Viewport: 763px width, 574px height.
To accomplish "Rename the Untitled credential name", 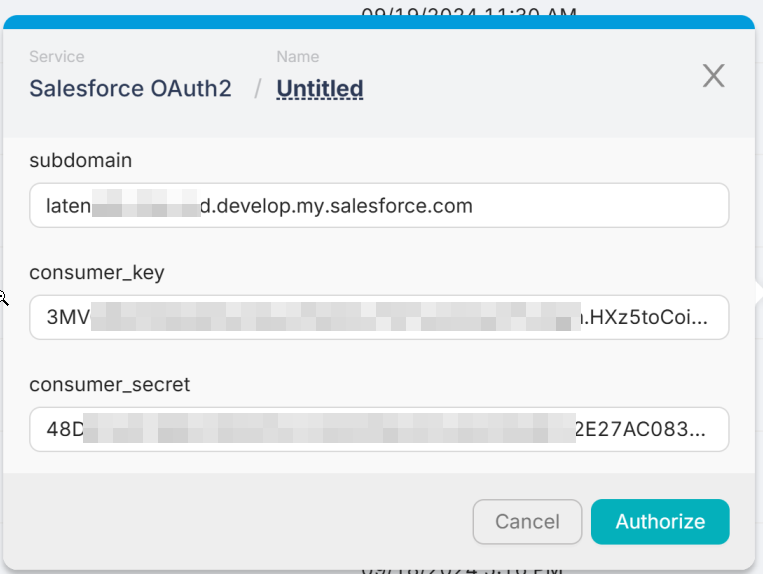I will pos(320,89).
